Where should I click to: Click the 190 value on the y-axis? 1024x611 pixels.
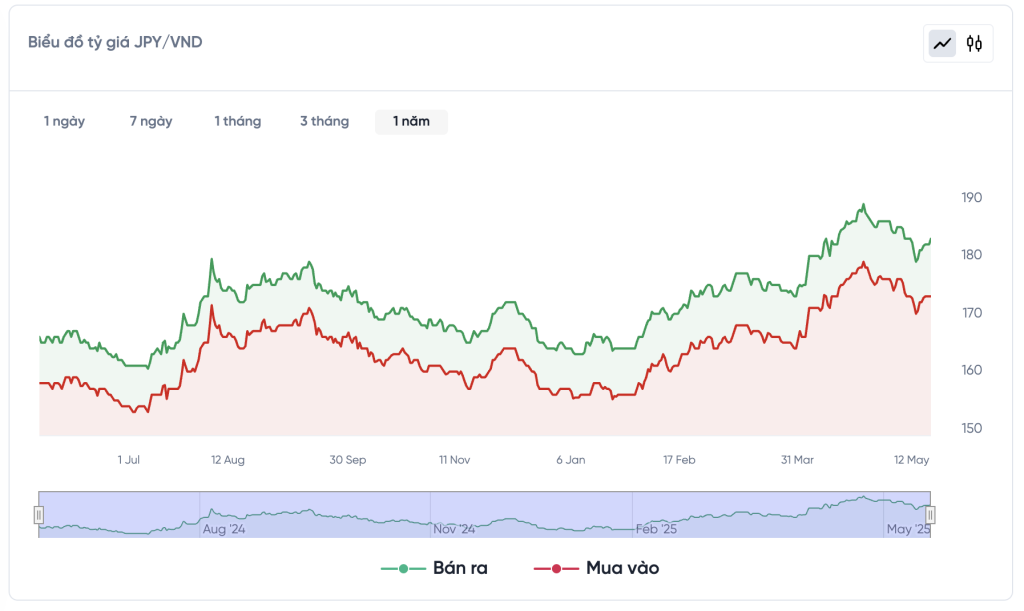(971, 197)
